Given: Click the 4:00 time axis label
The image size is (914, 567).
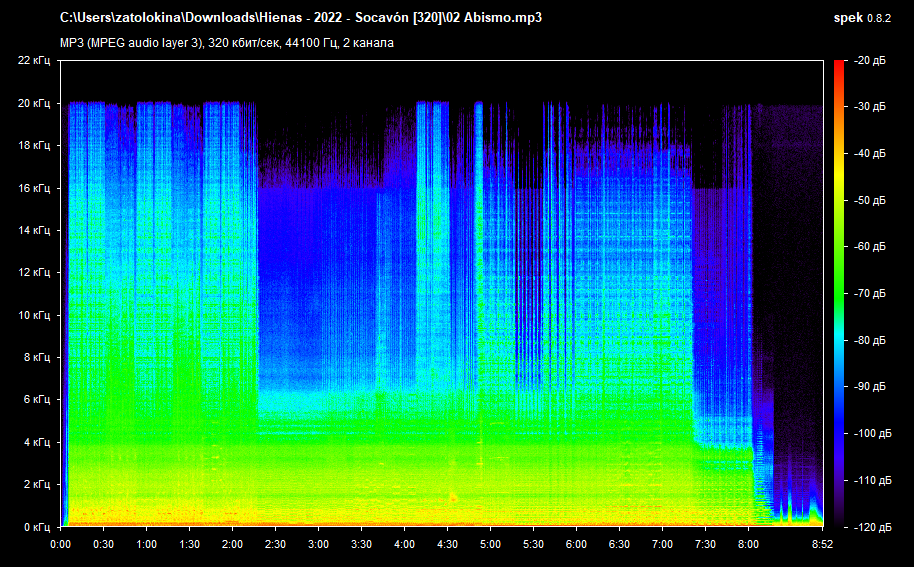Looking at the screenshot, I should click(404, 544).
